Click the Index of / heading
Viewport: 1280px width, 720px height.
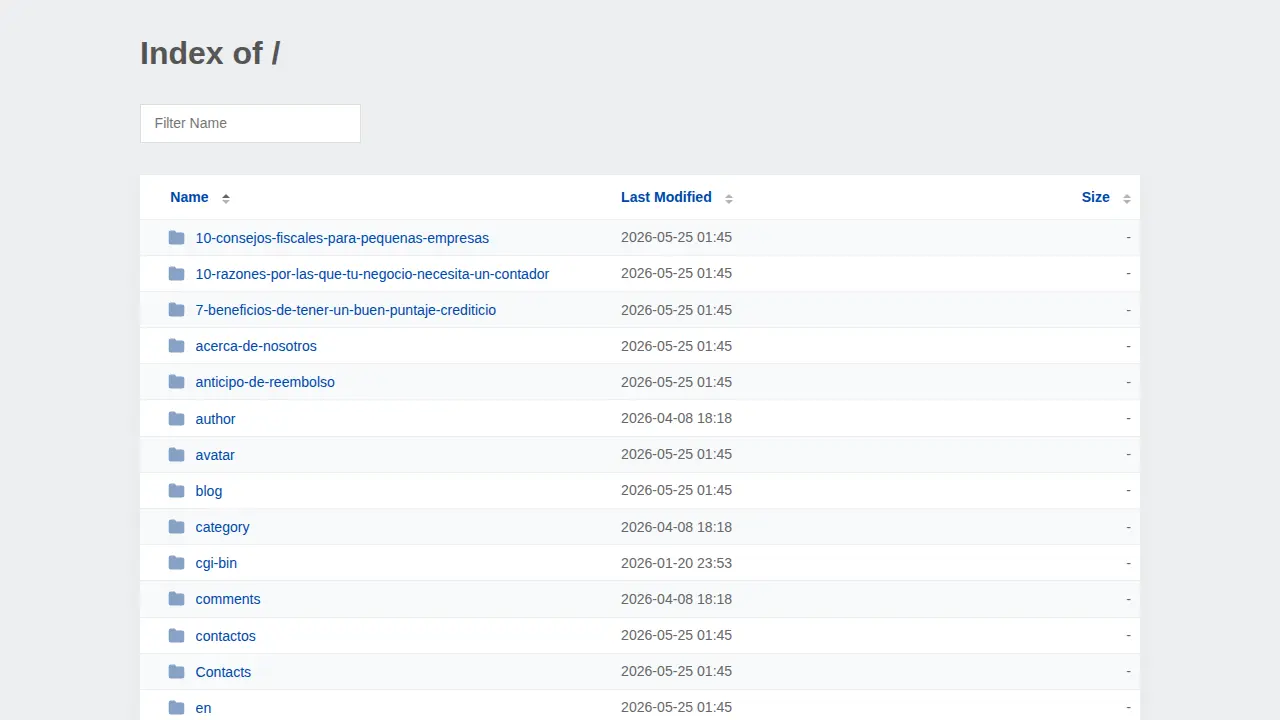[x=210, y=53]
